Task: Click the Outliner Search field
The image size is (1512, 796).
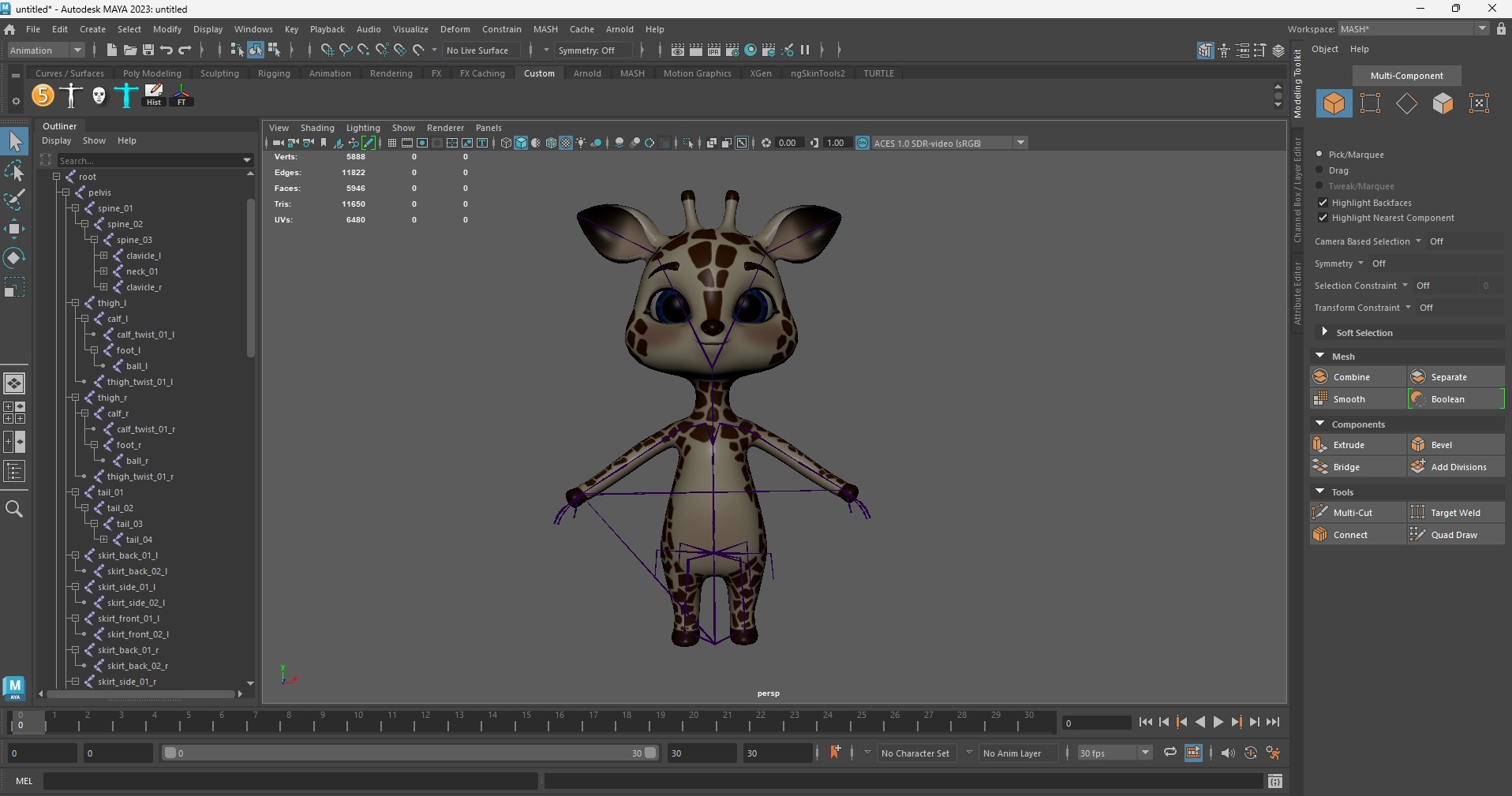Action: click(x=155, y=160)
